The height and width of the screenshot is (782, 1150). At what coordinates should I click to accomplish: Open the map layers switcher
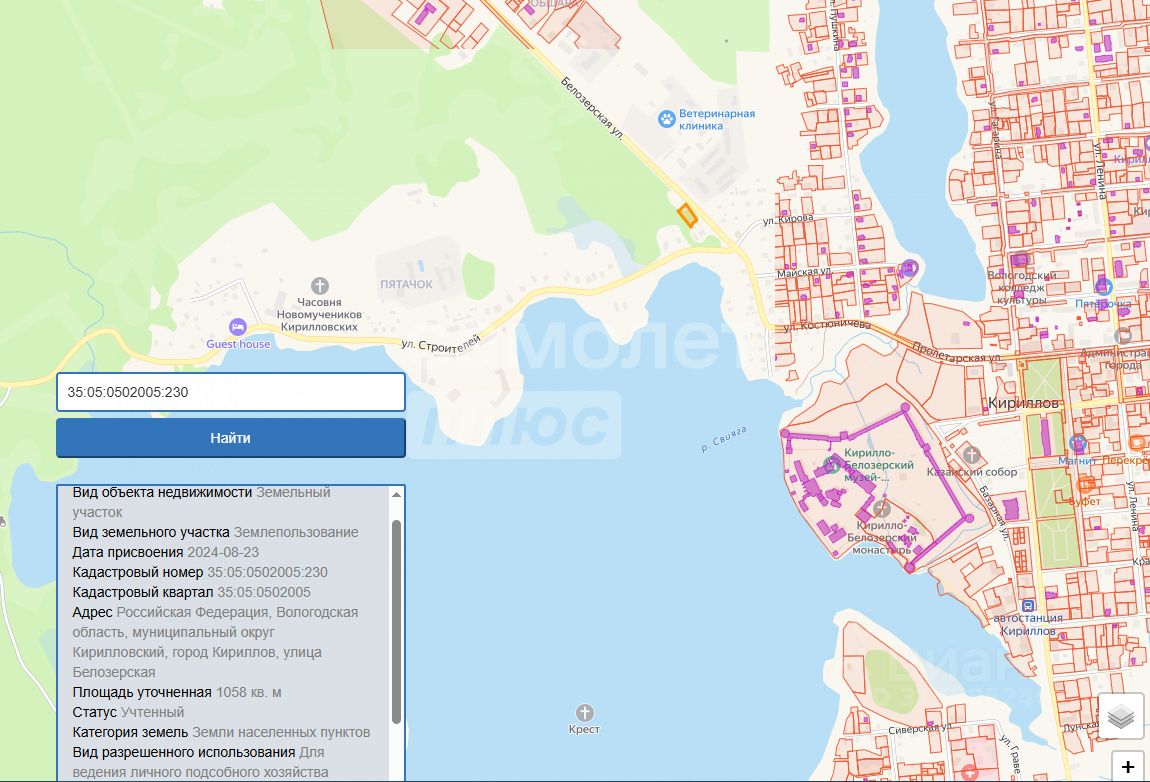click(x=1121, y=716)
